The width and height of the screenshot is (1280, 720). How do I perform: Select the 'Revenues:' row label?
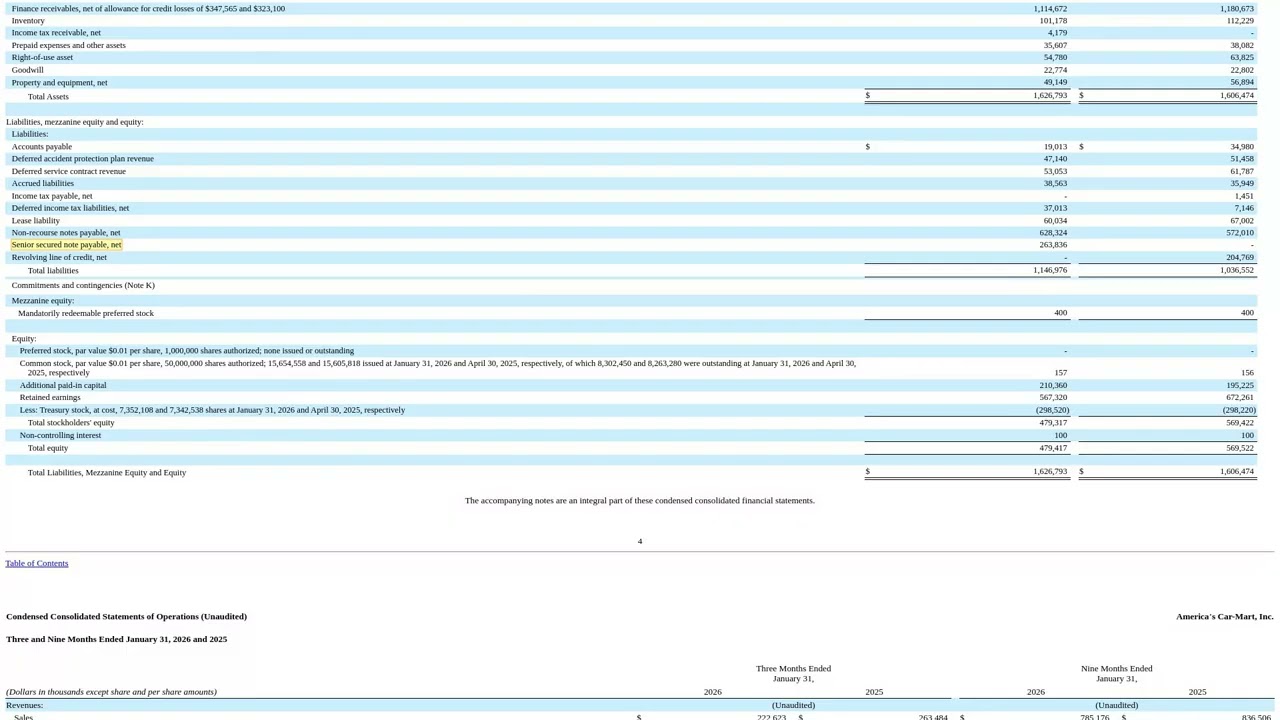point(24,706)
